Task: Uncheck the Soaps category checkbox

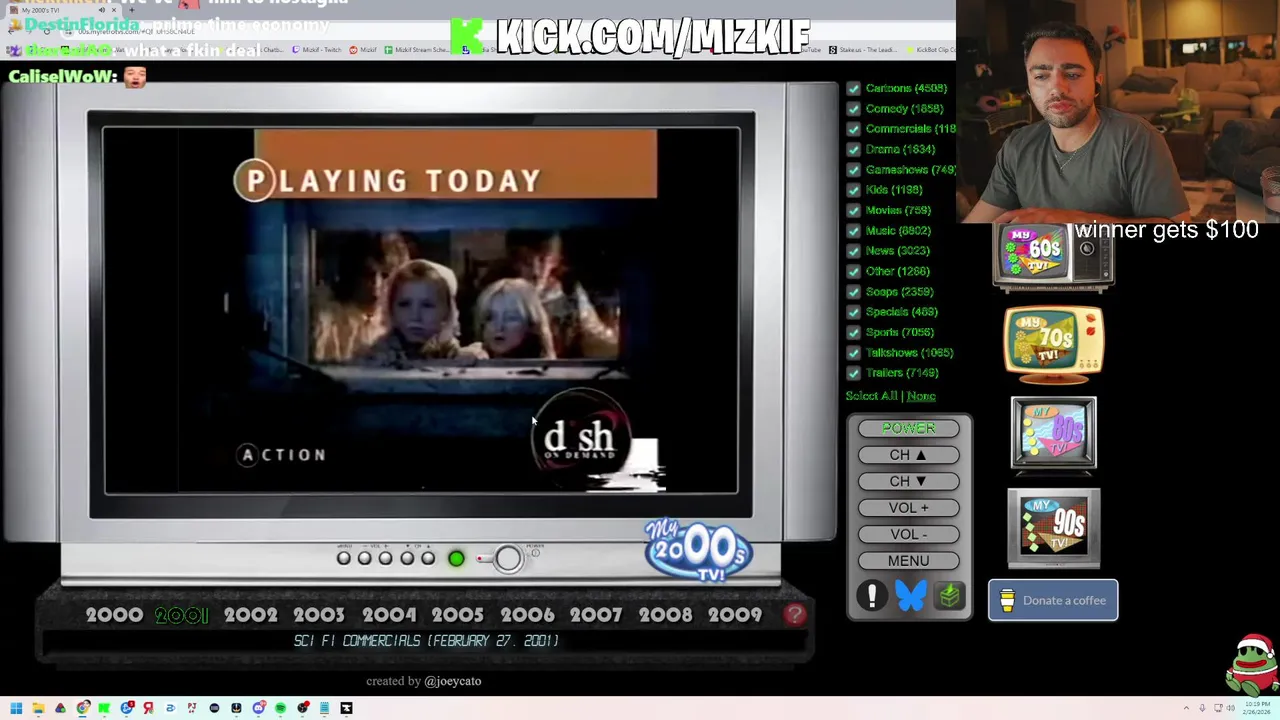Action: (x=853, y=291)
